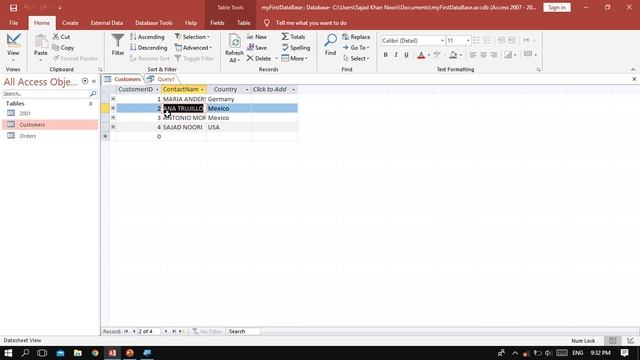Align text Right
This screenshot has width=640, height=360.
(x=494, y=55)
